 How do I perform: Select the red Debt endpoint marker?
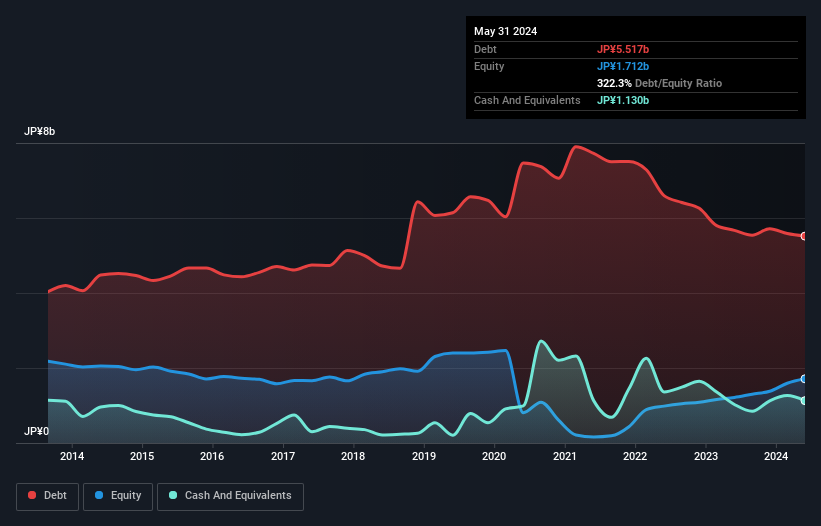pyautogui.click(x=804, y=236)
